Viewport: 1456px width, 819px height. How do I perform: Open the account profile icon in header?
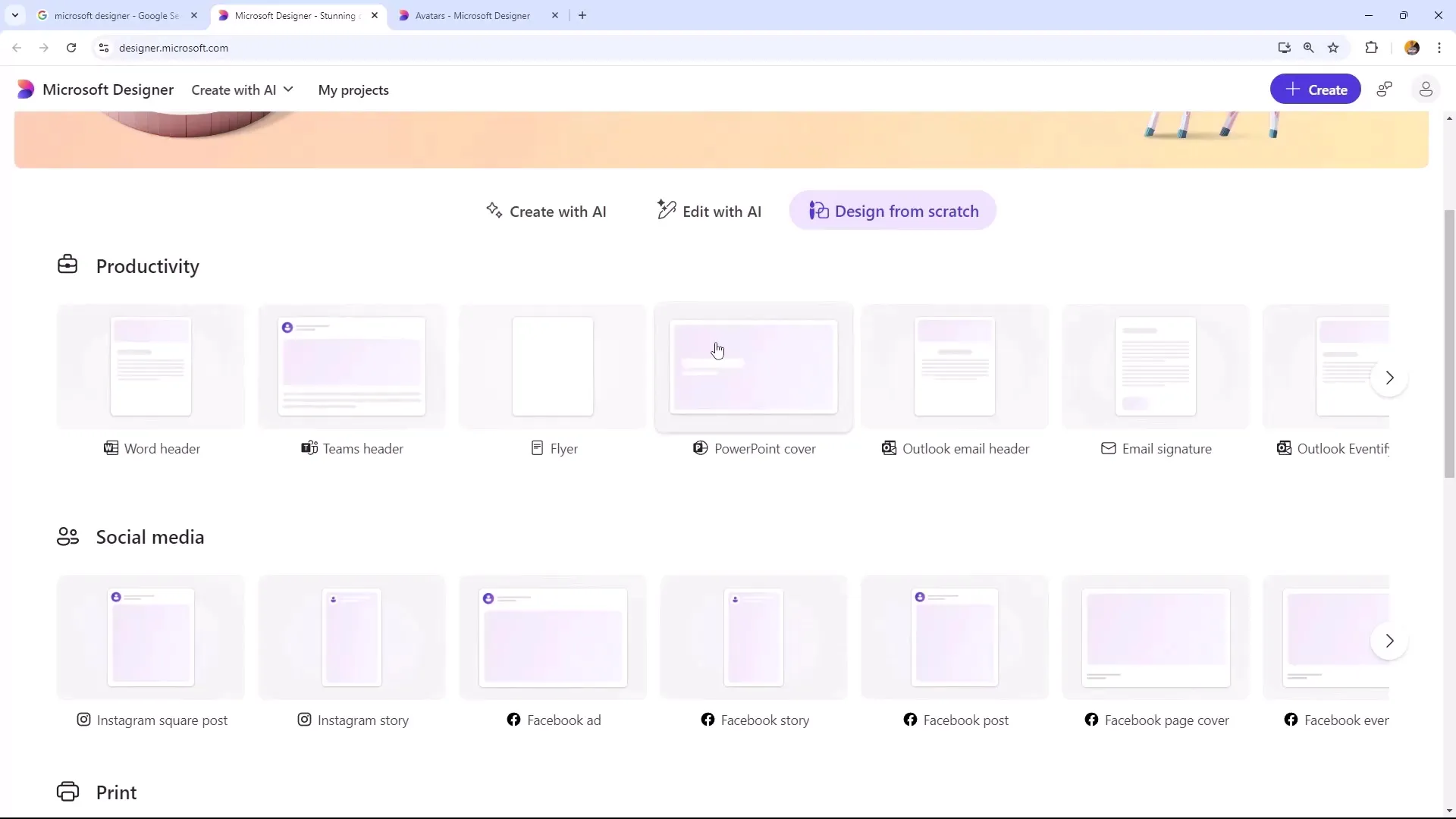pos(1426,89)
